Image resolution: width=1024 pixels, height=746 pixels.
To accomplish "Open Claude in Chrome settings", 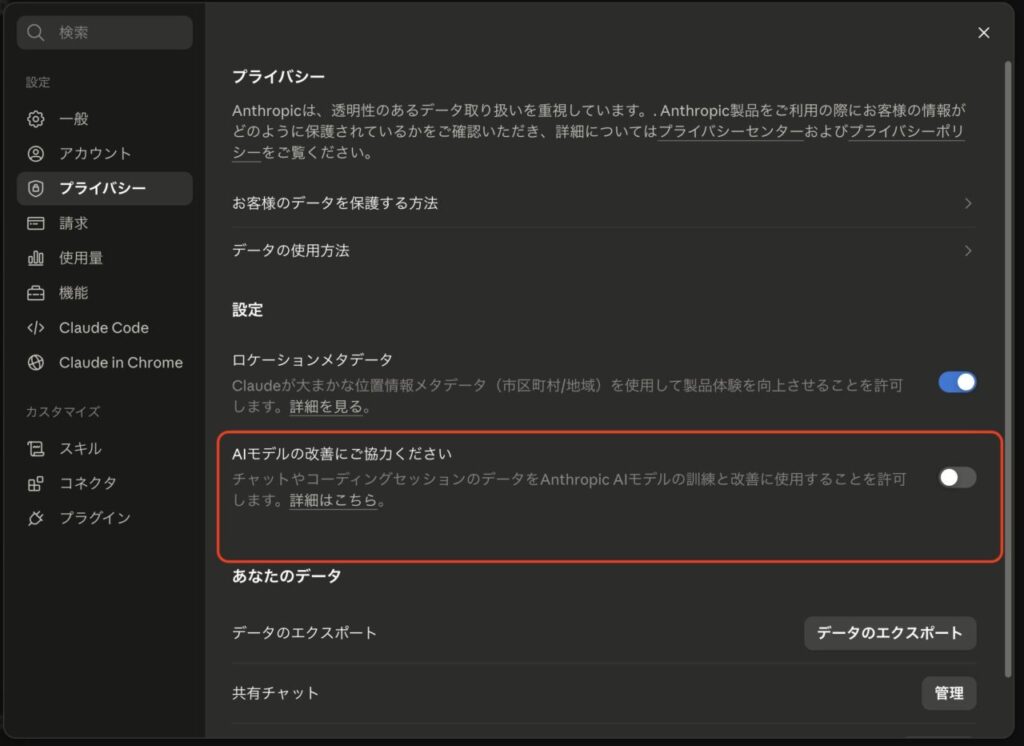I will coord(104,363).
